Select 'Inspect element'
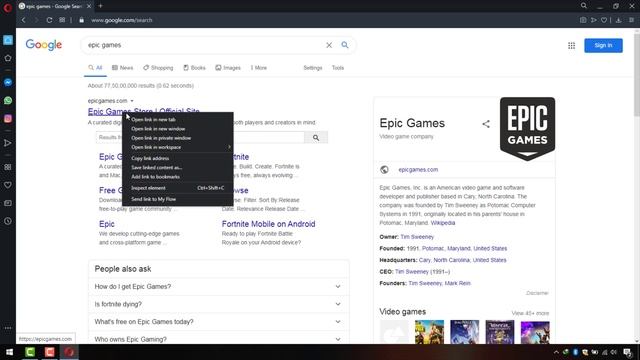This screenshot has width=640, height=360. tap(178, 188)
